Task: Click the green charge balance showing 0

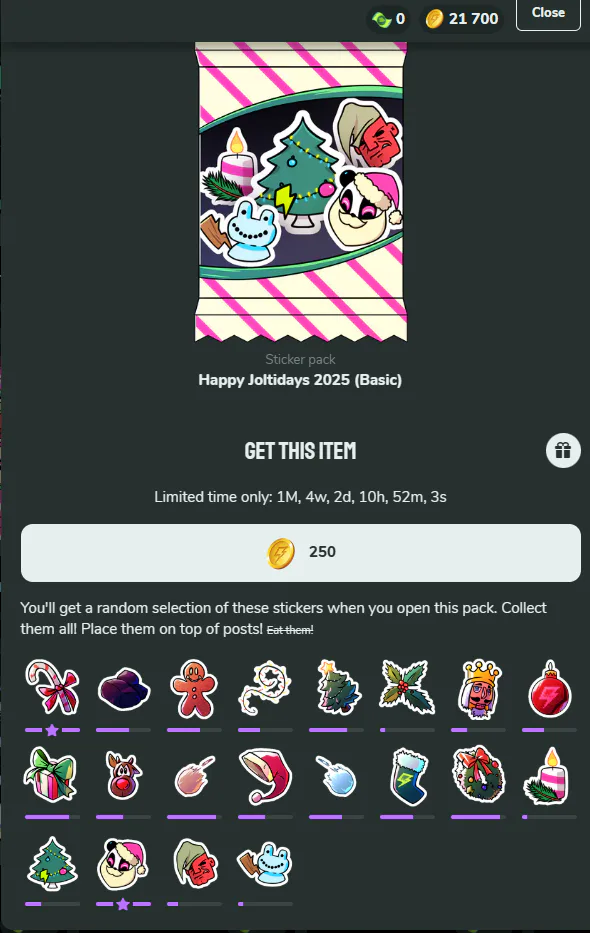Action: point(388,19)
